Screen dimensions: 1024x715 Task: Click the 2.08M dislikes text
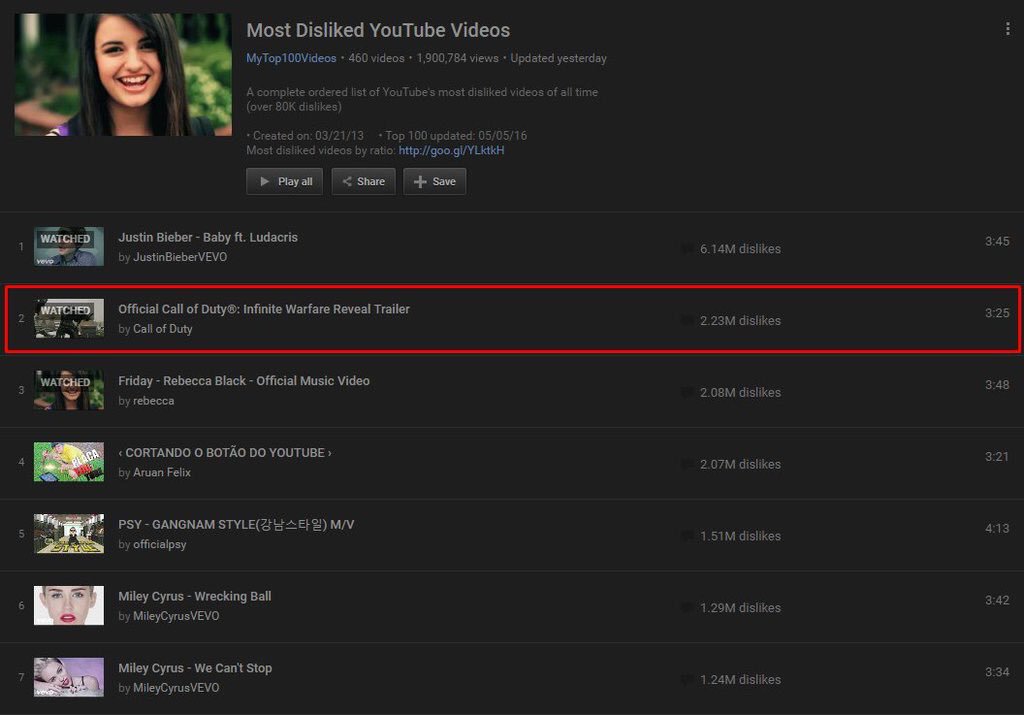[x=740, y=392]
